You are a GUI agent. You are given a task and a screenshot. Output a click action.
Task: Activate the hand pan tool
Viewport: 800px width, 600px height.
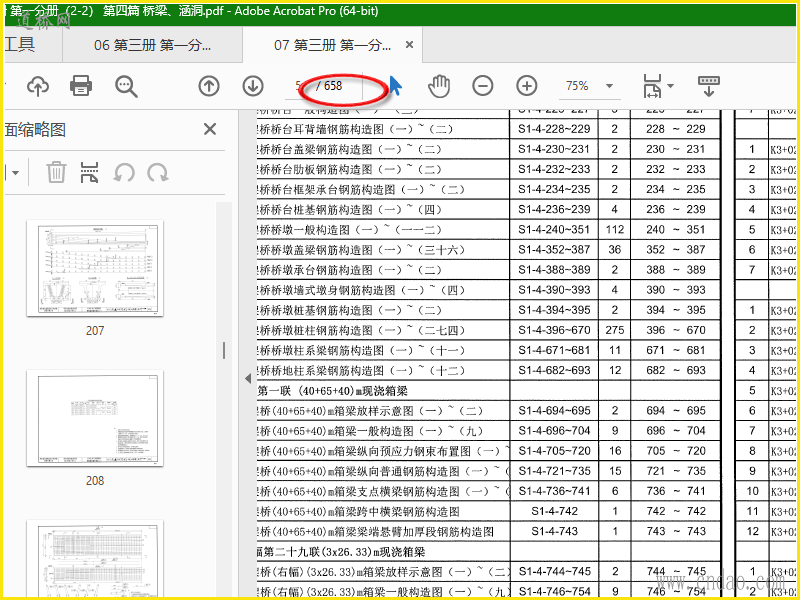(439, 86)
